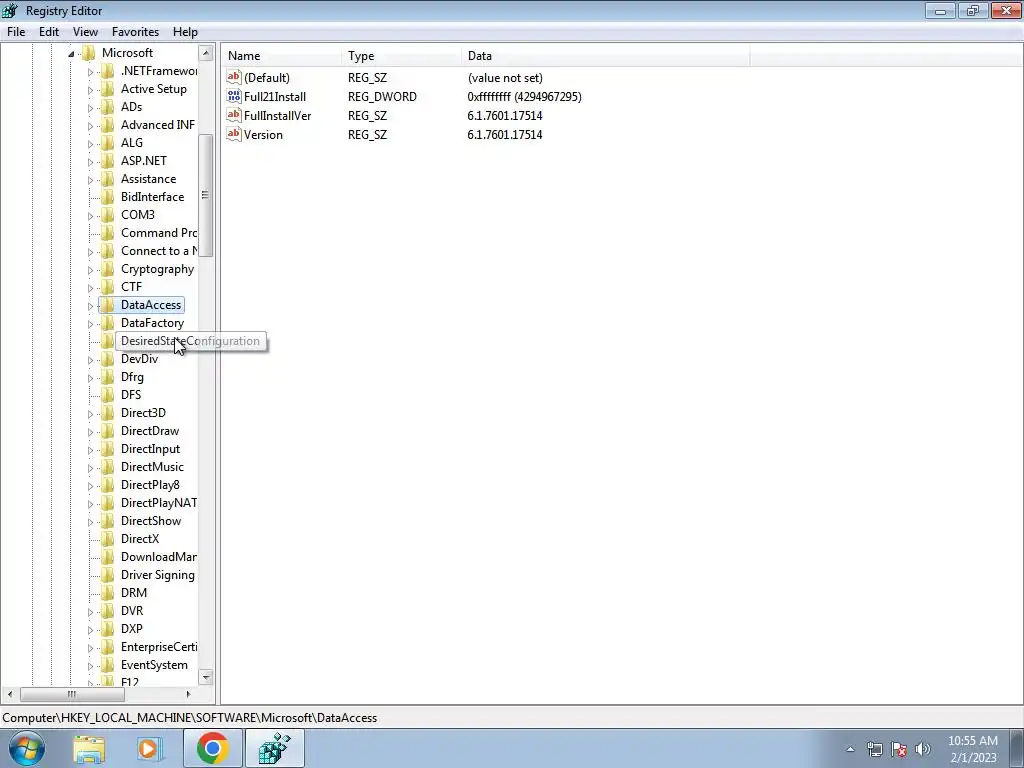This screenshot has height=768, width=1024.
Task: Click the ASP.NET folder icon
Action: (x=108, y=161)
